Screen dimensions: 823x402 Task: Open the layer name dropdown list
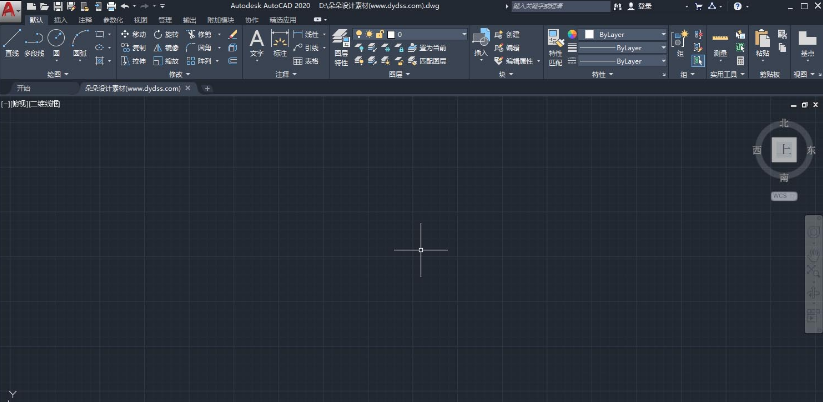[x=410, y=34]
